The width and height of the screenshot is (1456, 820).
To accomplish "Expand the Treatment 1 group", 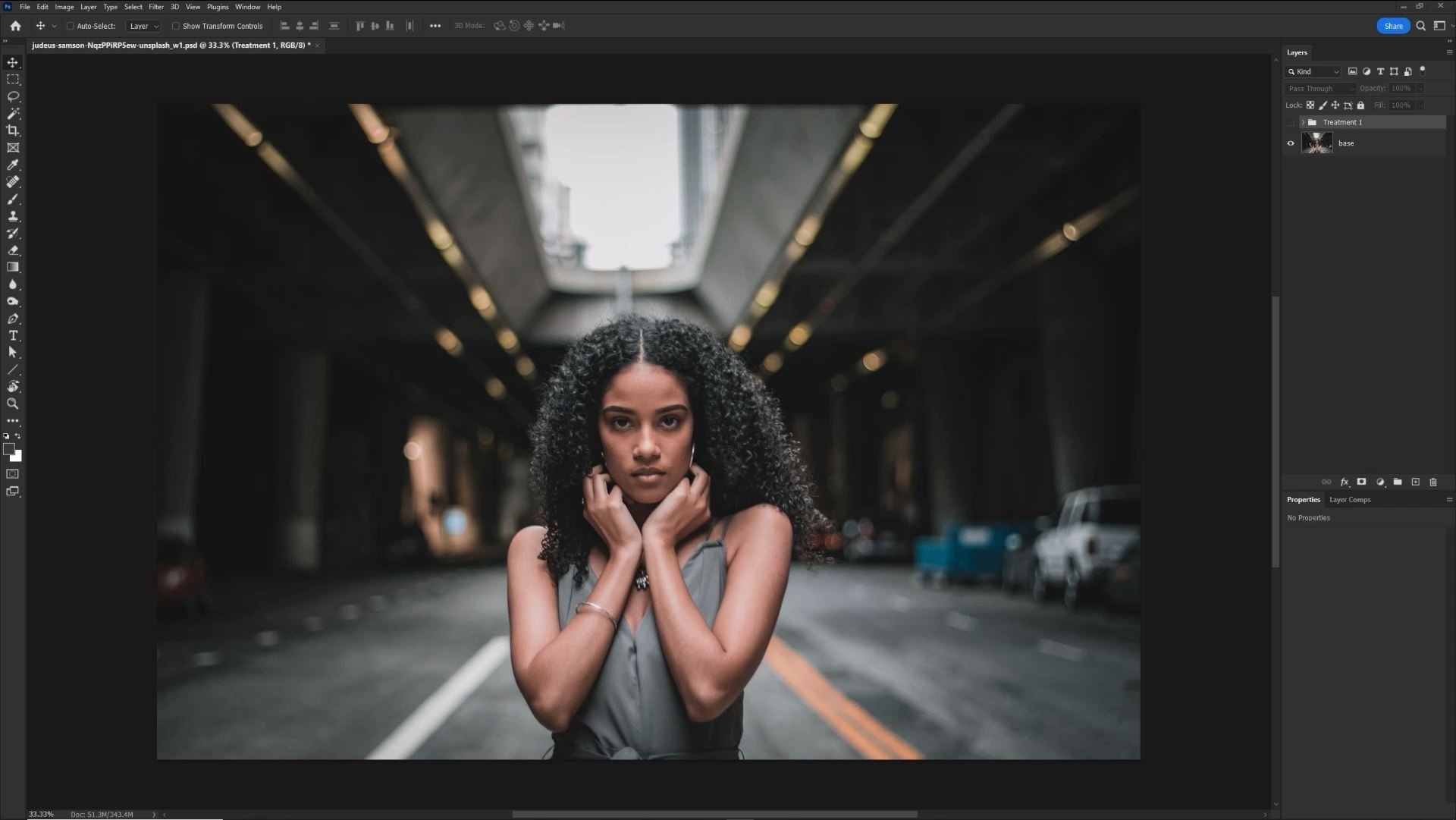I will (1303, 122).
